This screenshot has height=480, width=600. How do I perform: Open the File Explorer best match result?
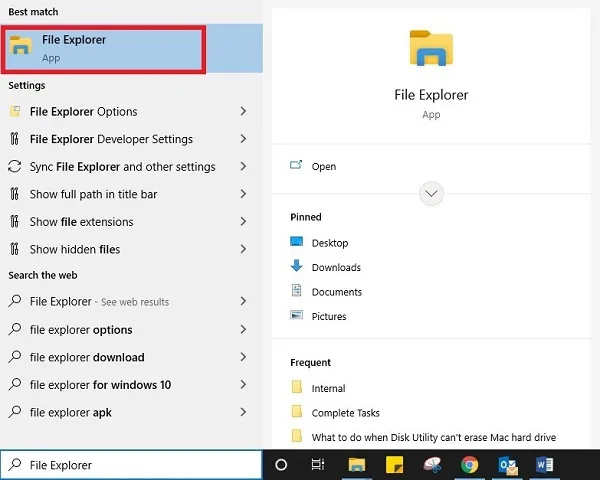click(x=131, y=49)
